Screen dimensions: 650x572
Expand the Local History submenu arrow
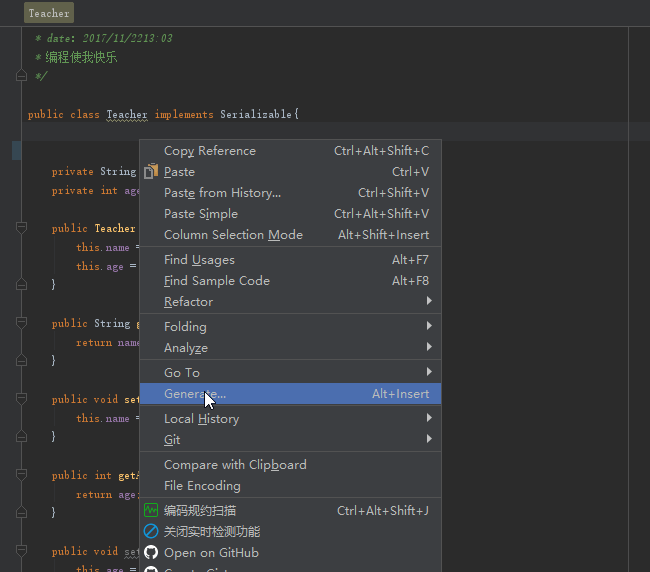[429, 418]
